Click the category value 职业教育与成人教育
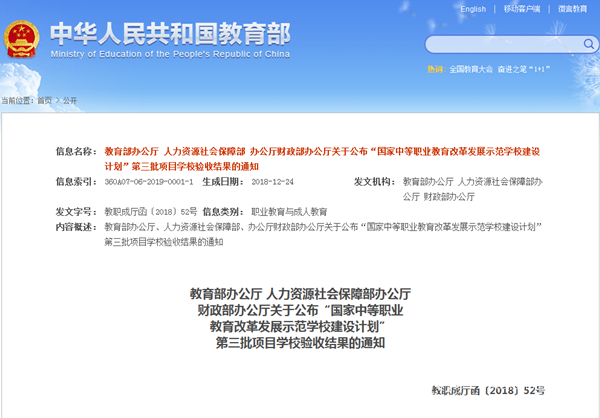This screenshot has height=418, width=600. 288,212
